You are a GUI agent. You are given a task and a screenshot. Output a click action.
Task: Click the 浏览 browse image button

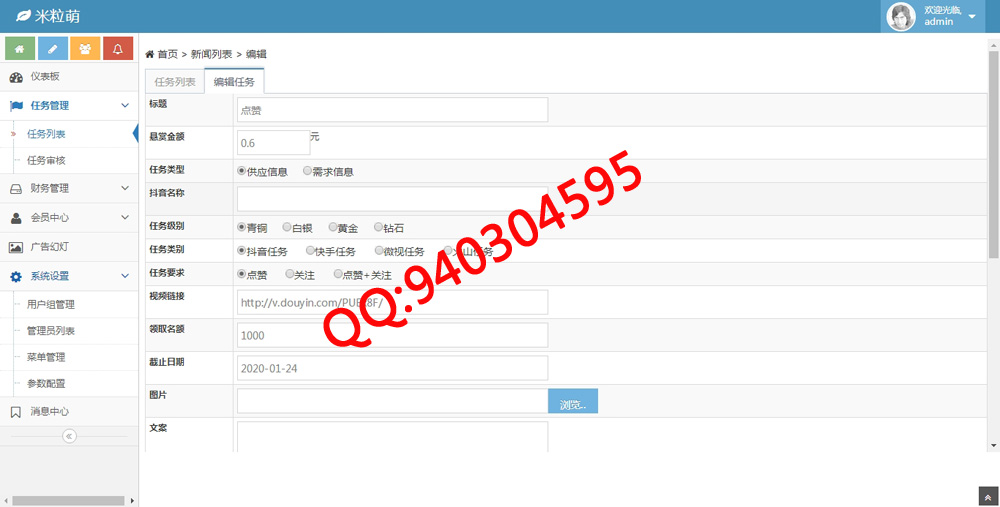(x=572, y=404)
